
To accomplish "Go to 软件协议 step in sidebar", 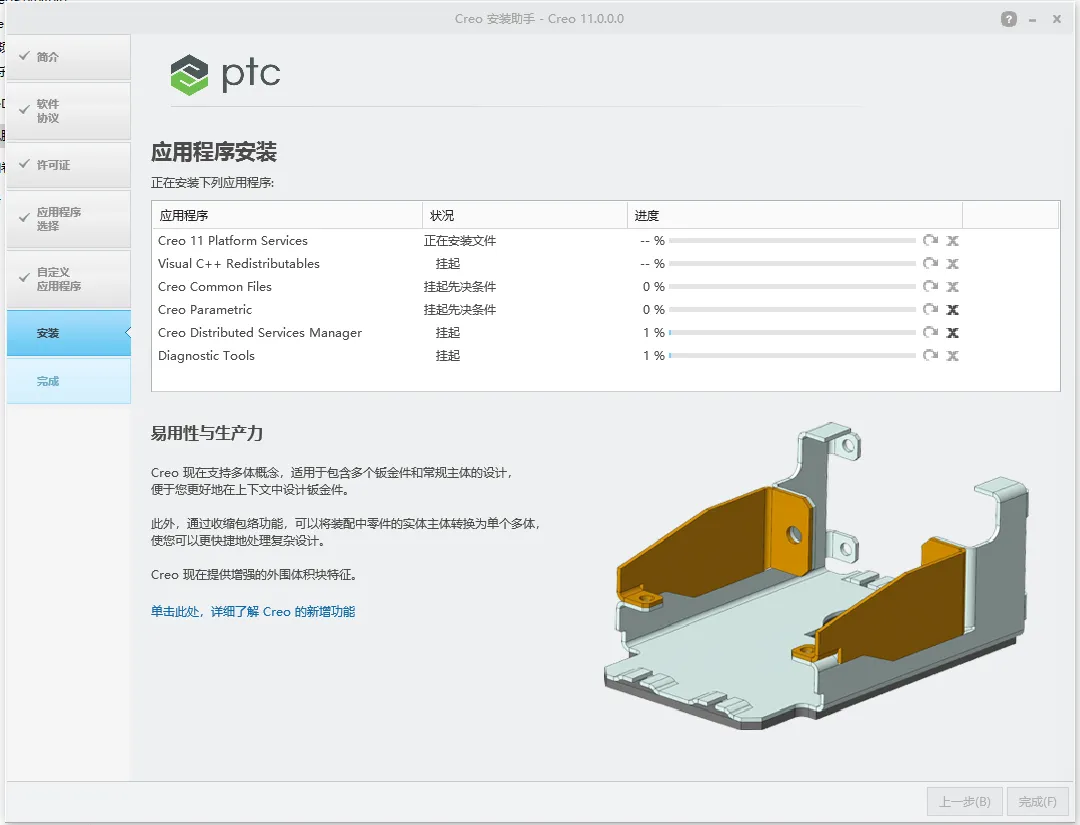I will pos(68,111).
